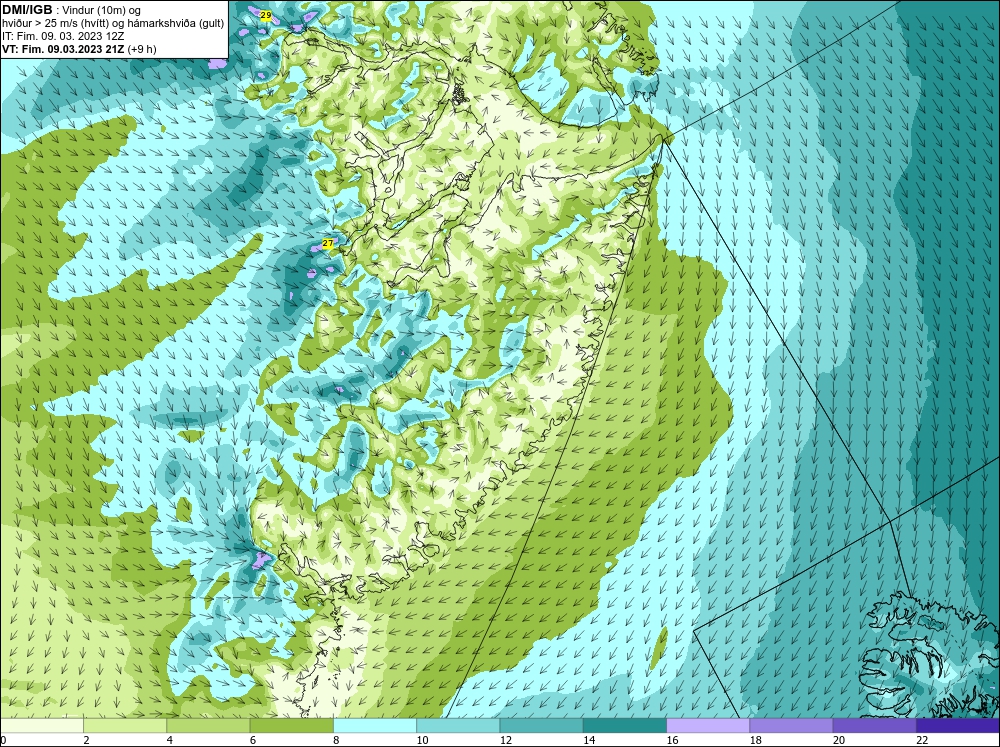This screenshot has height=747, width=1000.
Task: Click the legend value 22
Action: click(922, 740)
